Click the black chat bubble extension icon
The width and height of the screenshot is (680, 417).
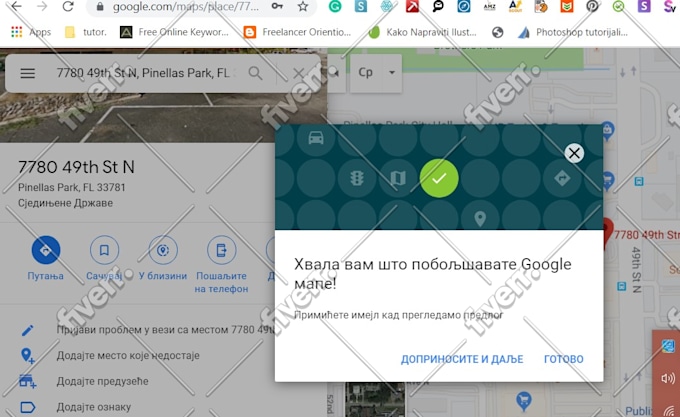tap(438, 6)
